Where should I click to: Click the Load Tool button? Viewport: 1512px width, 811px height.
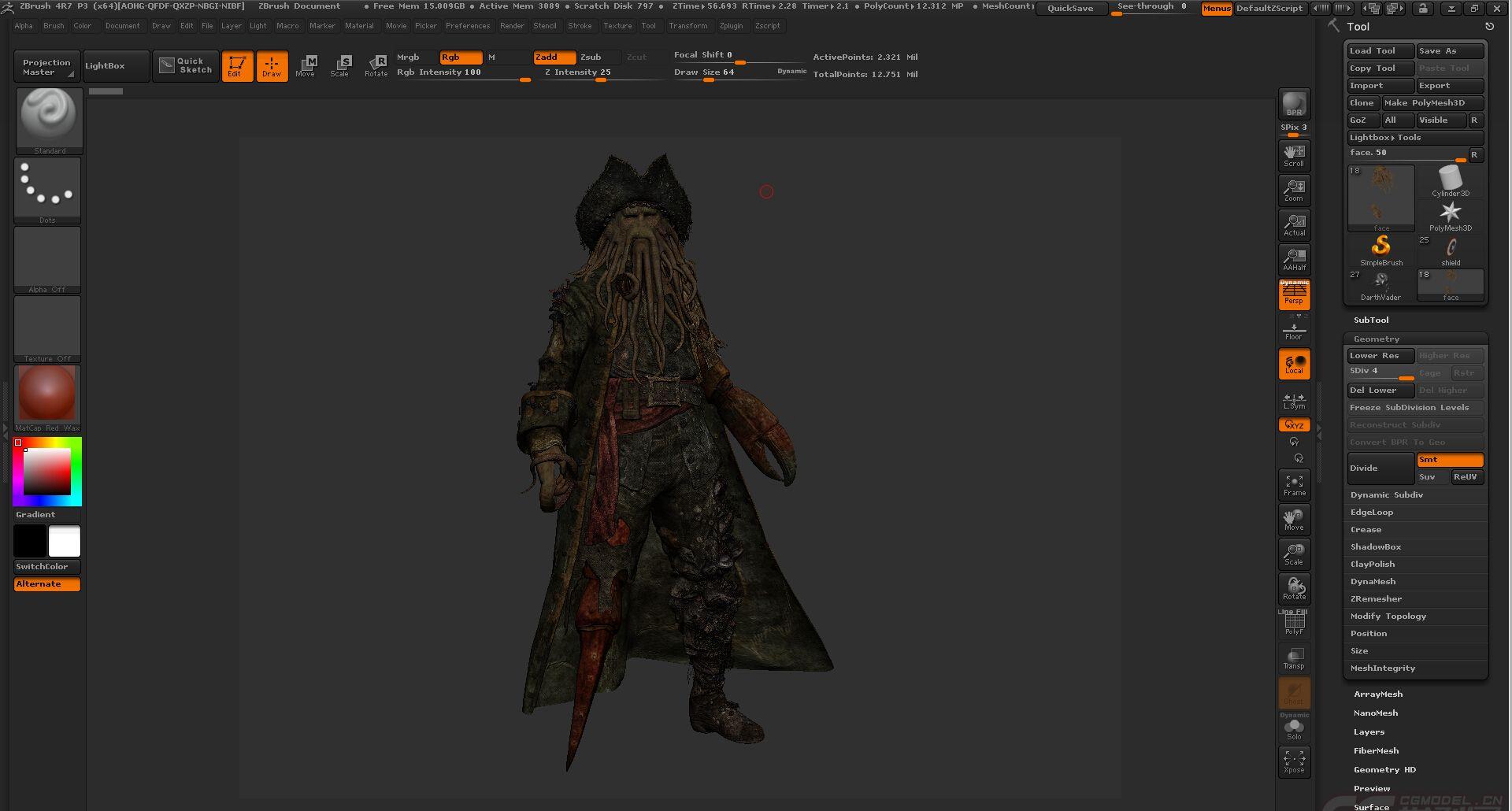(1380, 51)
